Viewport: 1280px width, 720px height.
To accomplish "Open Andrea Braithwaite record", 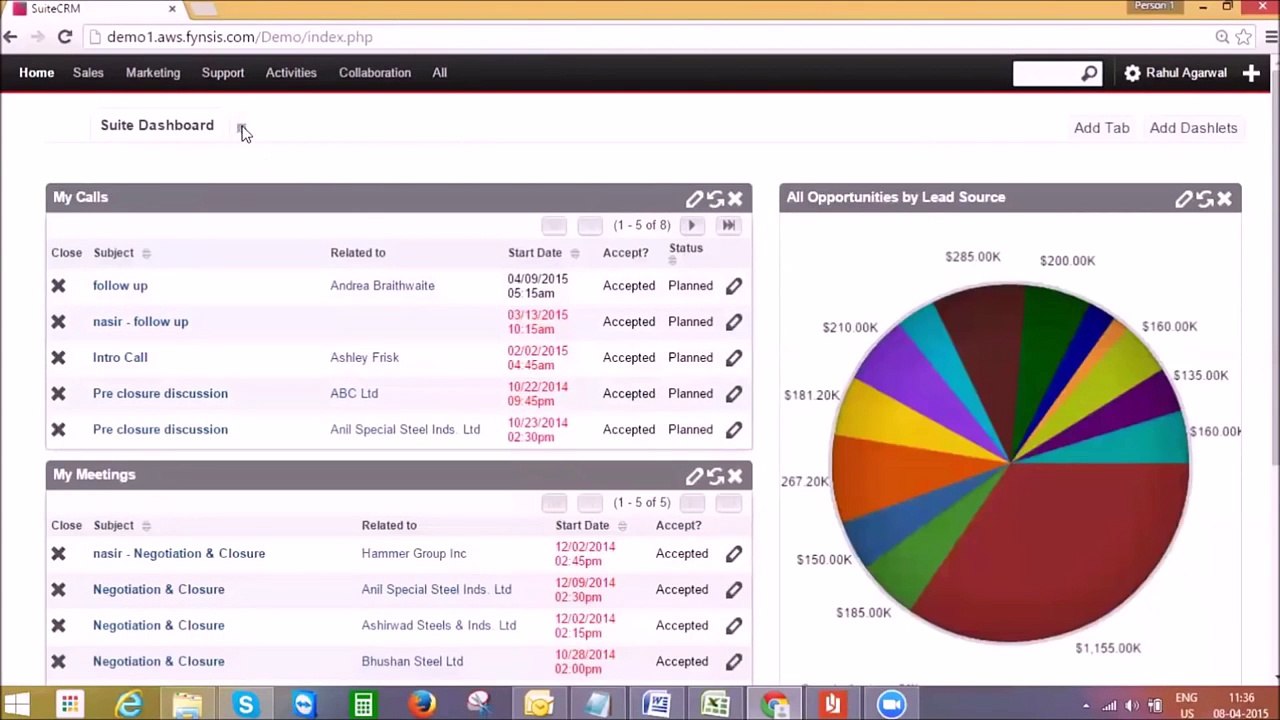I will [x=382, y=286].
